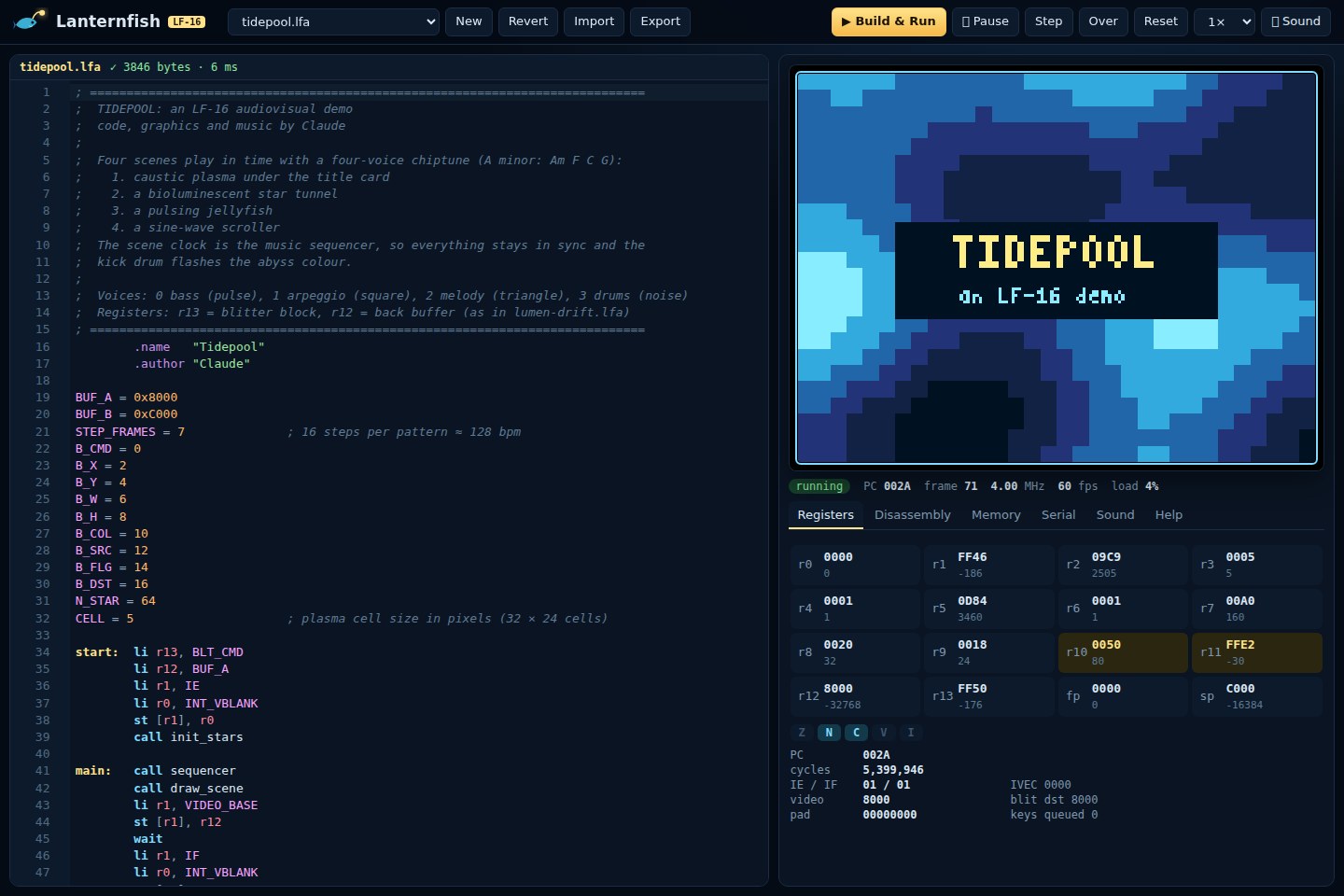Click the tidepool.lfa editor file title
The width and height of the screenshot is (1344, 896).
60,67
